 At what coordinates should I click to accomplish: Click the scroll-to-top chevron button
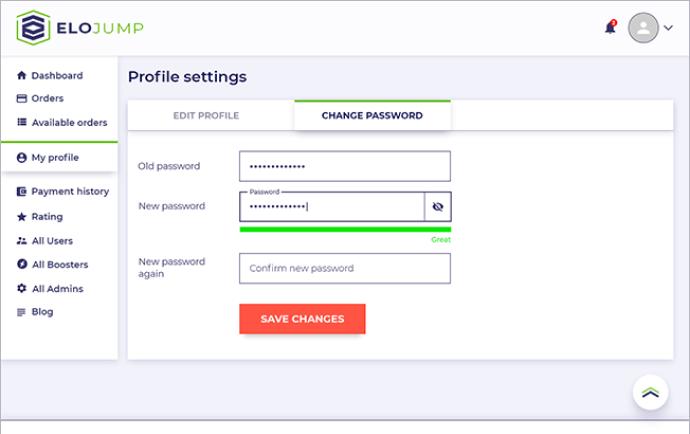650,393
